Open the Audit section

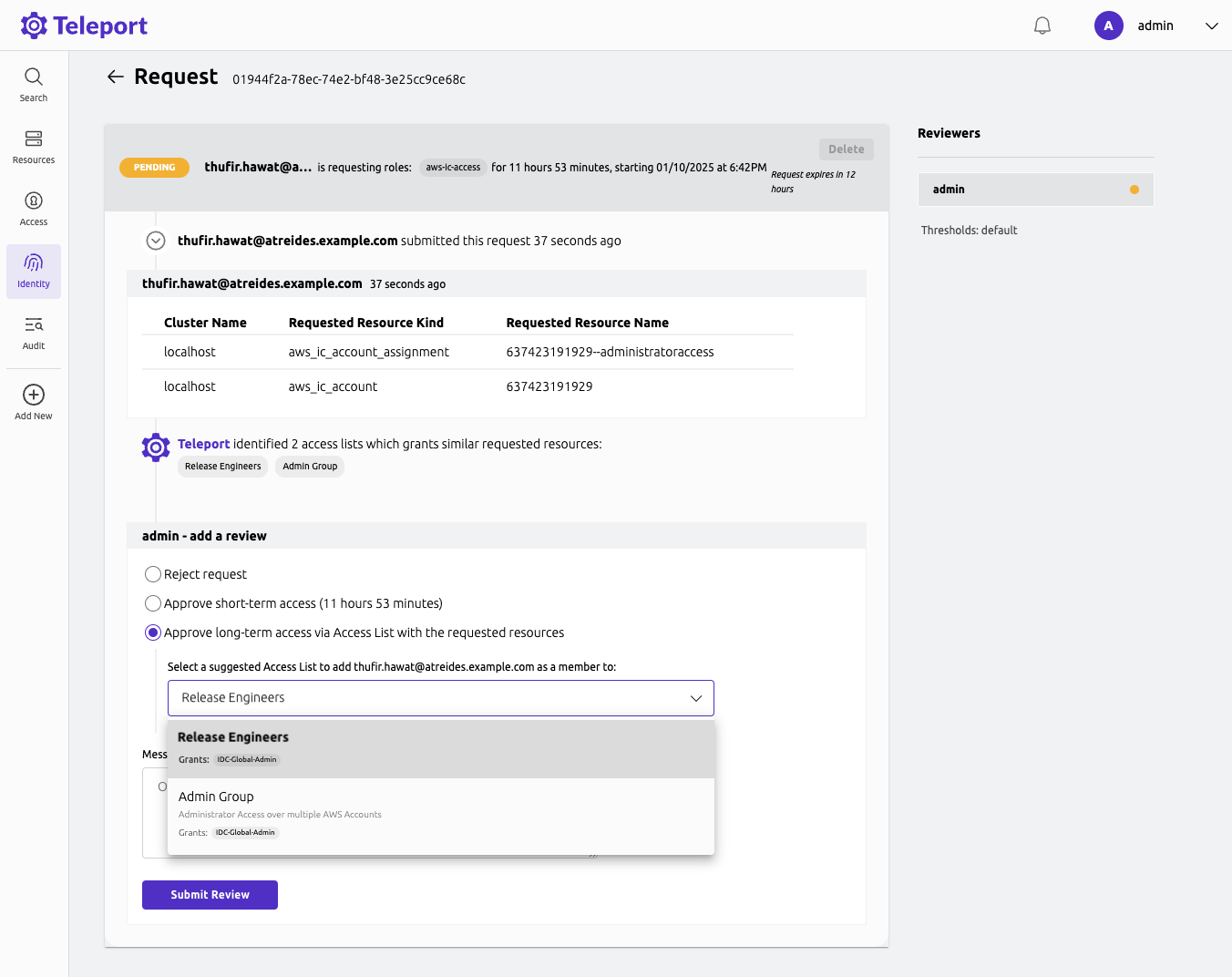33,332
